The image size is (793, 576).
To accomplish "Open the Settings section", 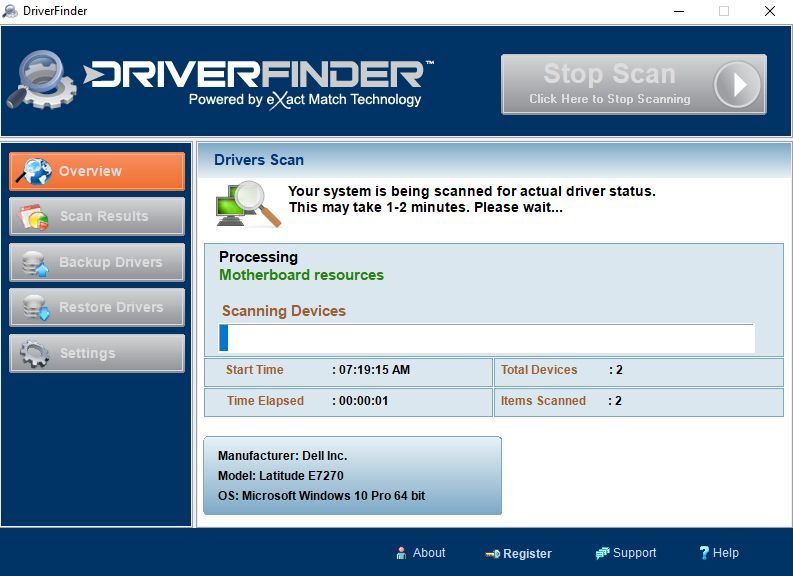I will [x=97, y=353].
